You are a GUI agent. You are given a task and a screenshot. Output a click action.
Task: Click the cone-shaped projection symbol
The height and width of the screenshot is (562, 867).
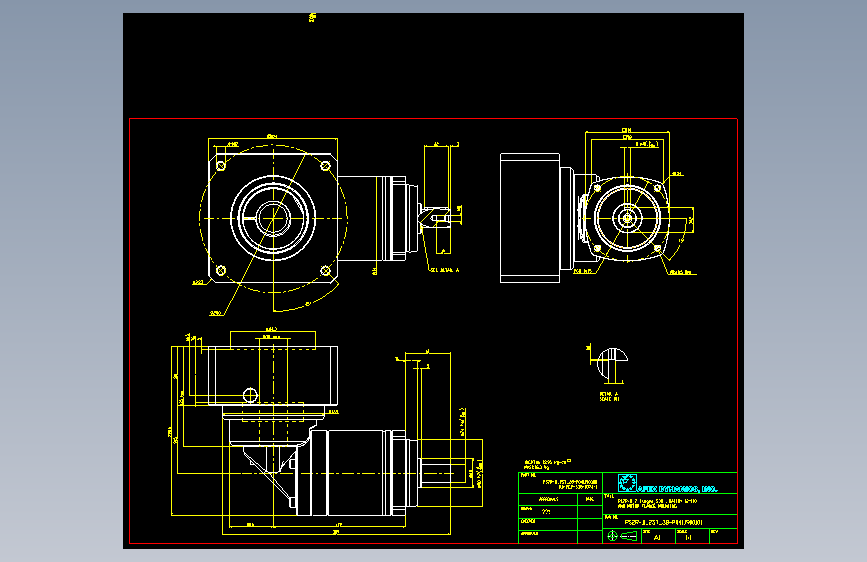(x=628, y=536)
